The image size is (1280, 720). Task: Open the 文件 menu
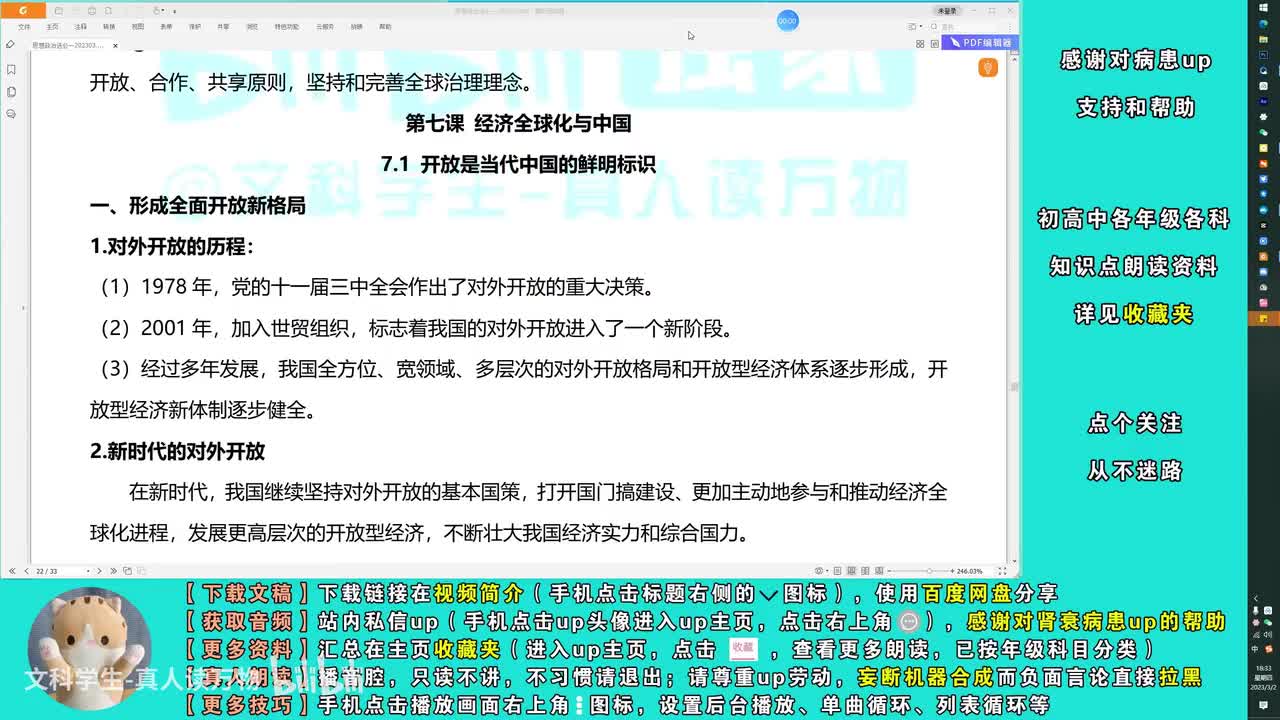click(x=24, y=27)
